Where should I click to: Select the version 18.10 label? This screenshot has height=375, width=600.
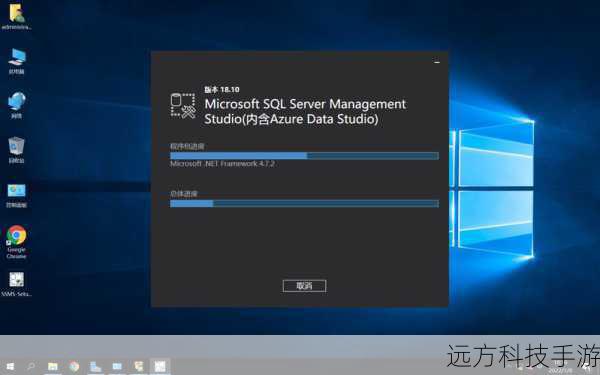pyautogui.click(x=222, y=90)
